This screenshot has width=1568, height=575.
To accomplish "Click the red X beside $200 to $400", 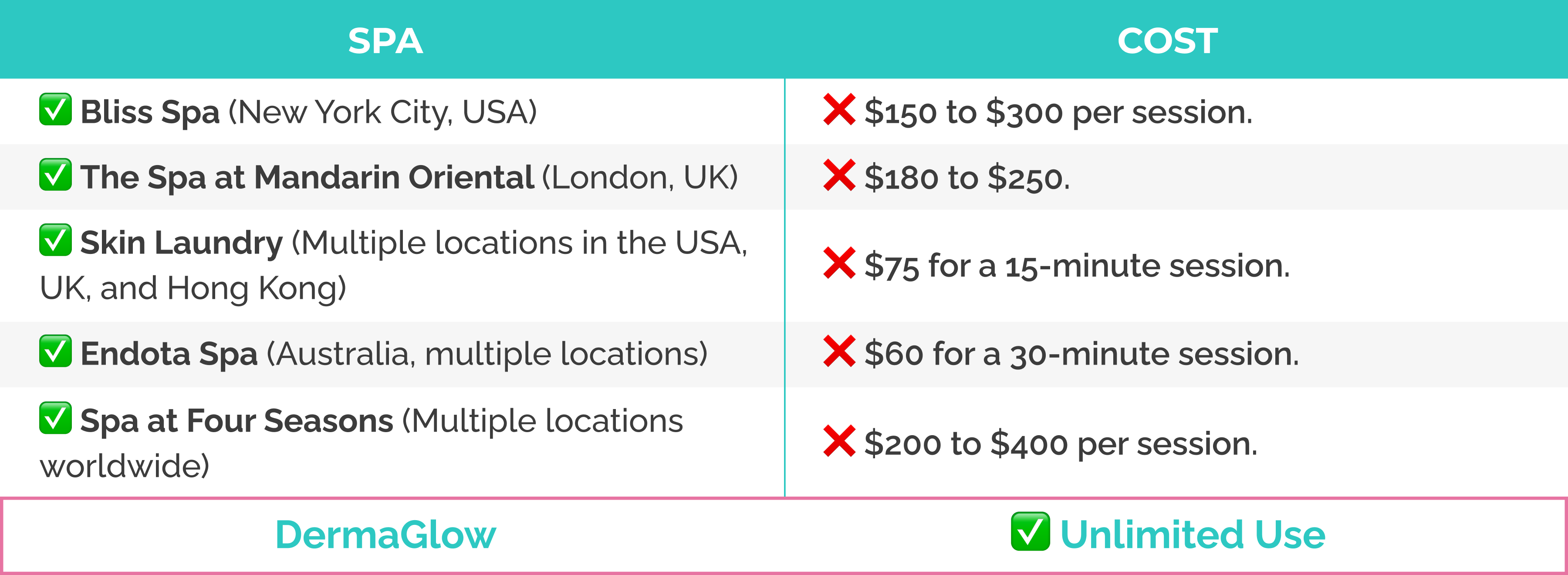I will 839,441.
